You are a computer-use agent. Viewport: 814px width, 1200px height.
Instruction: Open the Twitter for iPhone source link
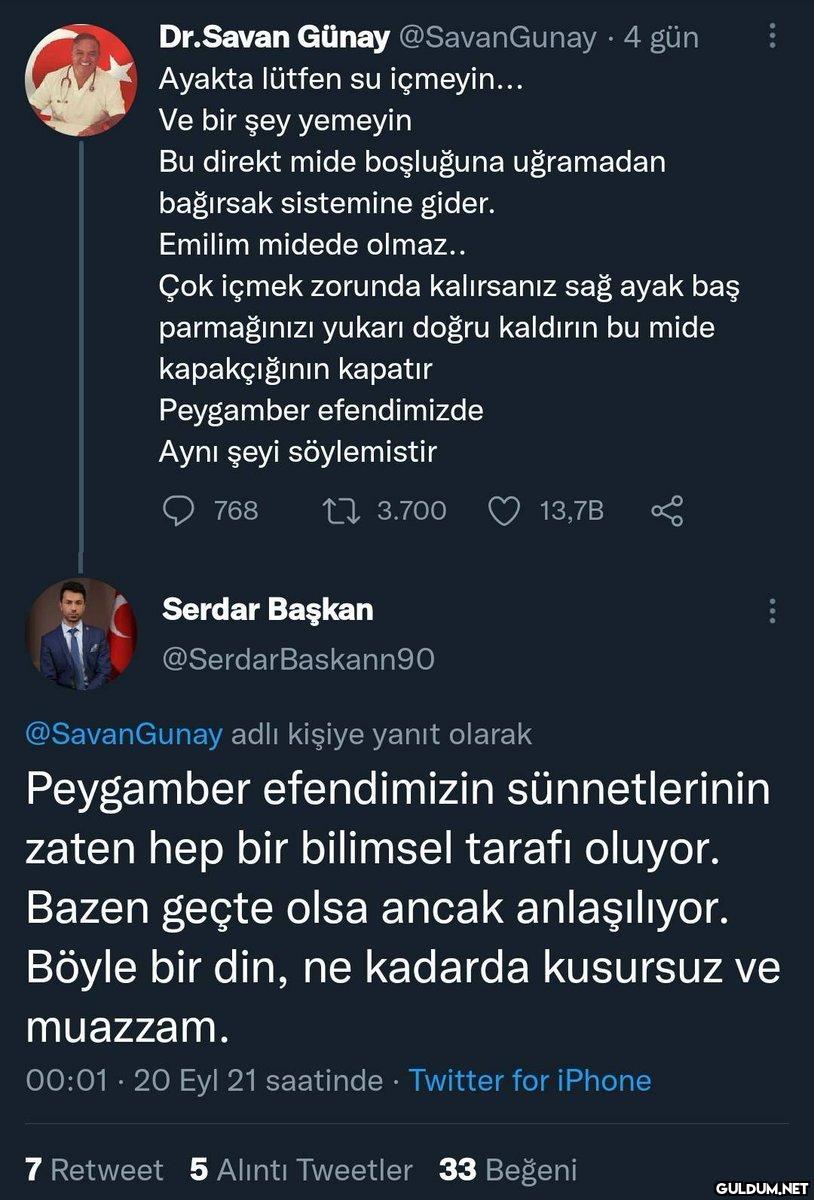tap(530, 1080)
